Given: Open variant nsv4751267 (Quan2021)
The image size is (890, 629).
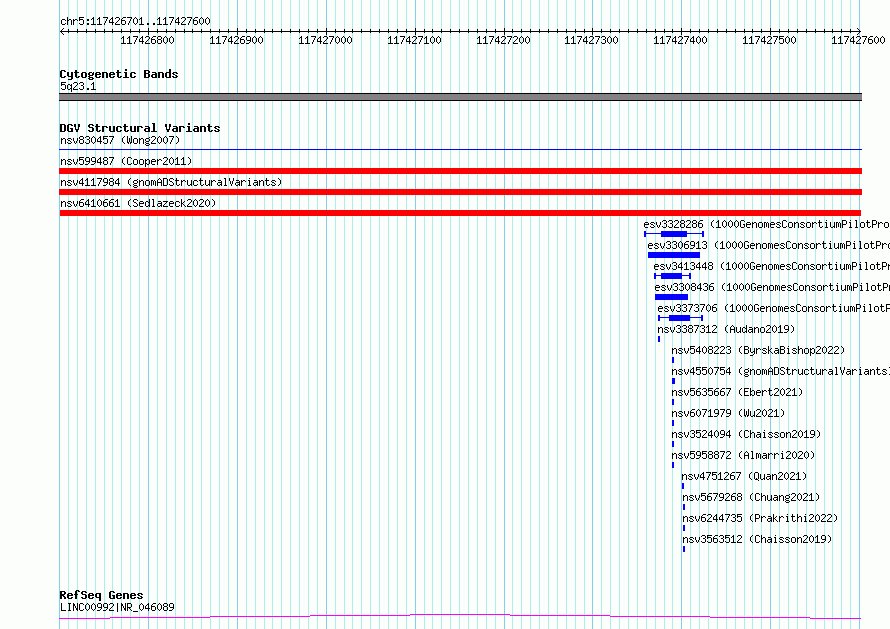Looking at the screenshot, I should (x=744, y=476).
